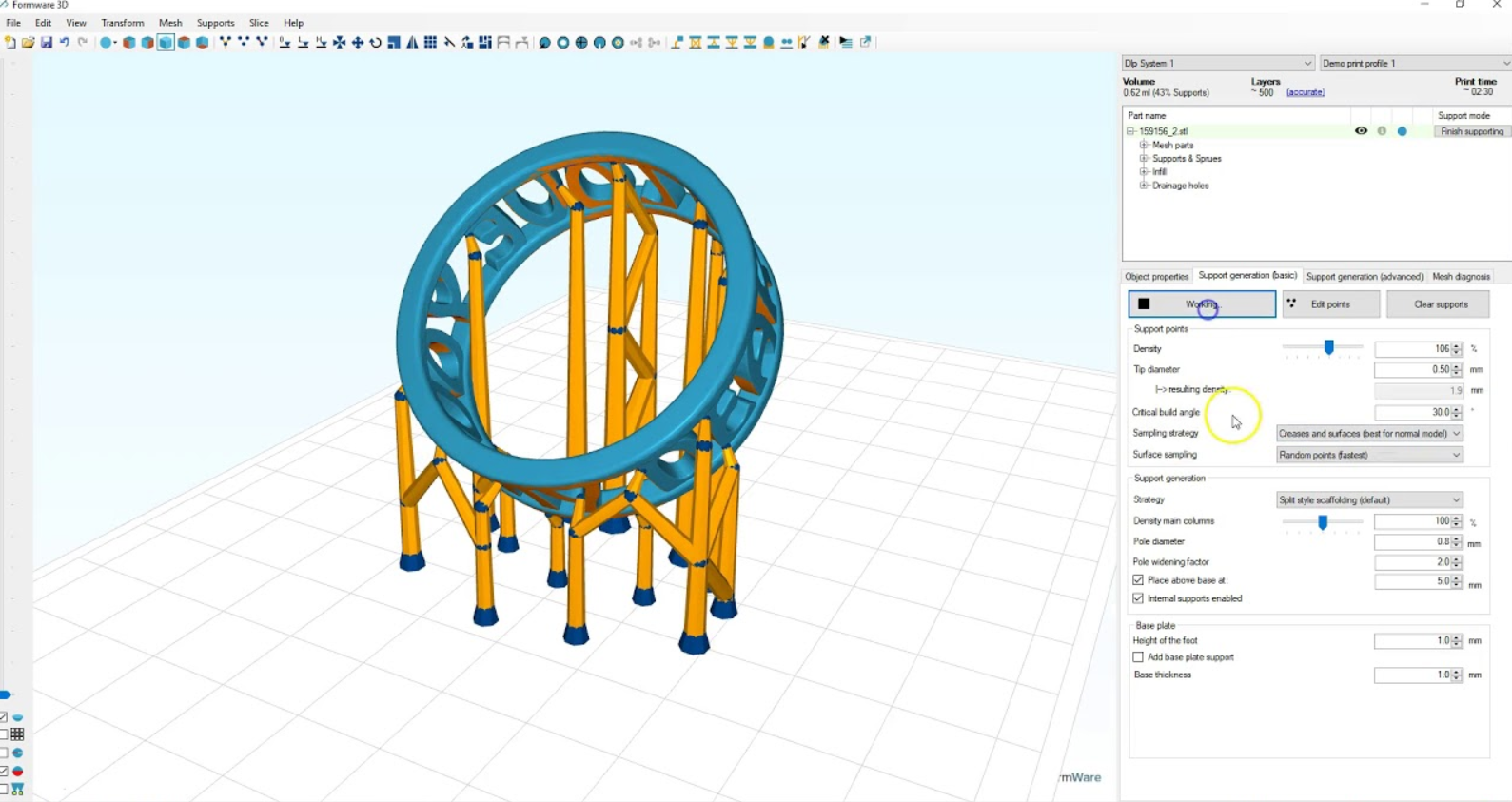Expand the Supports & Sprues tree node
The height and width of the screenshot is (802, 1512).
tap(1144, 159)
